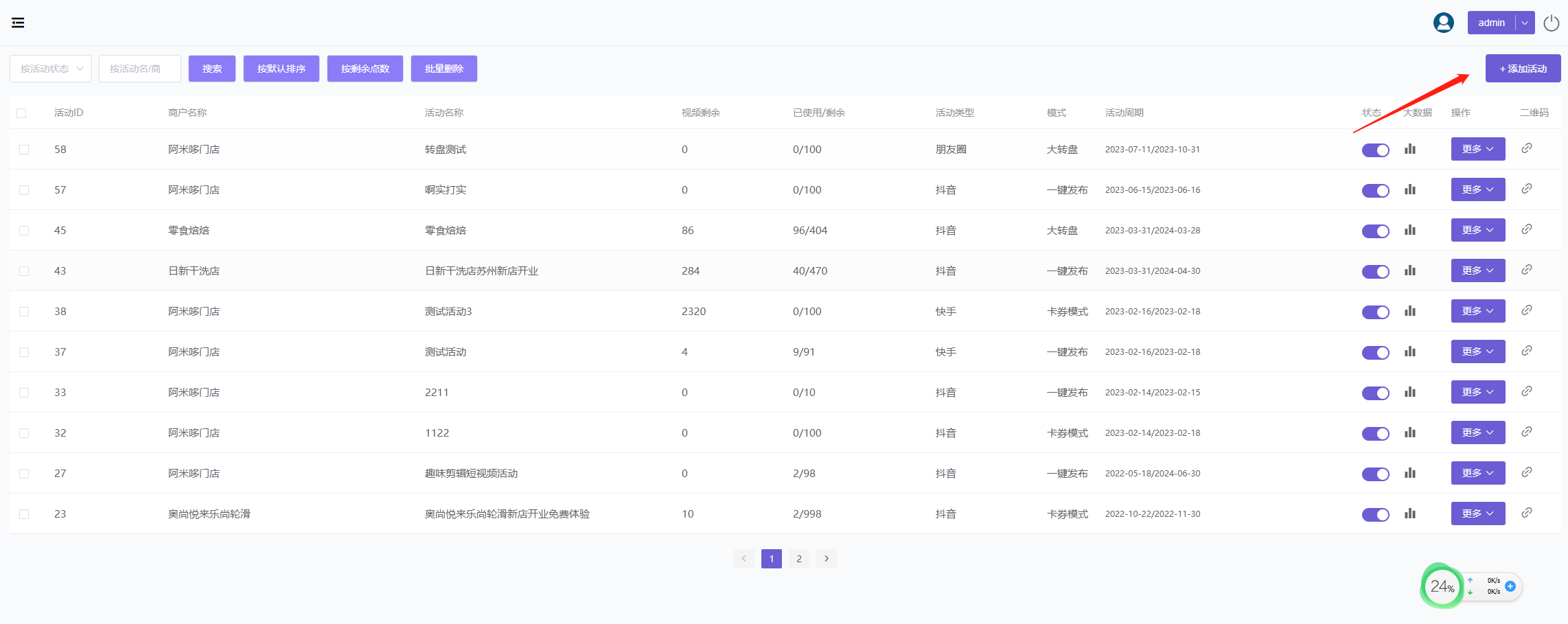
Task: View big data chart for activity 58
Action: (1410, 149)
